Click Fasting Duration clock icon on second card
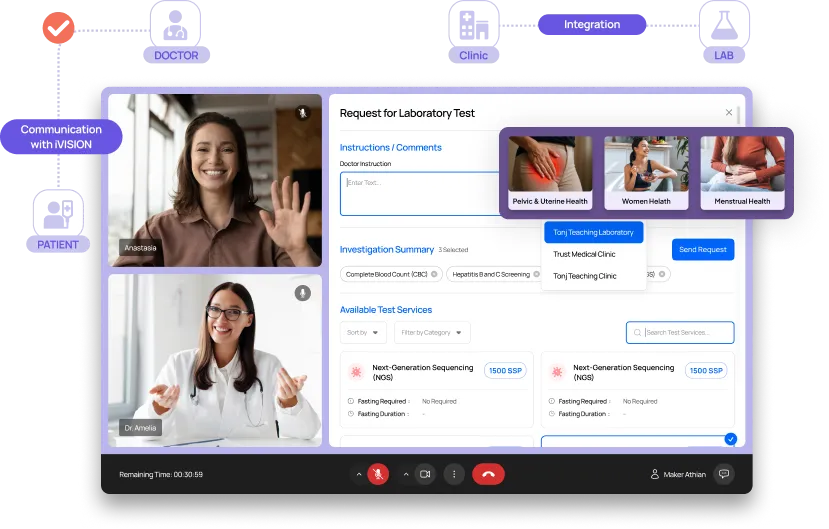 tap(551, 414)
